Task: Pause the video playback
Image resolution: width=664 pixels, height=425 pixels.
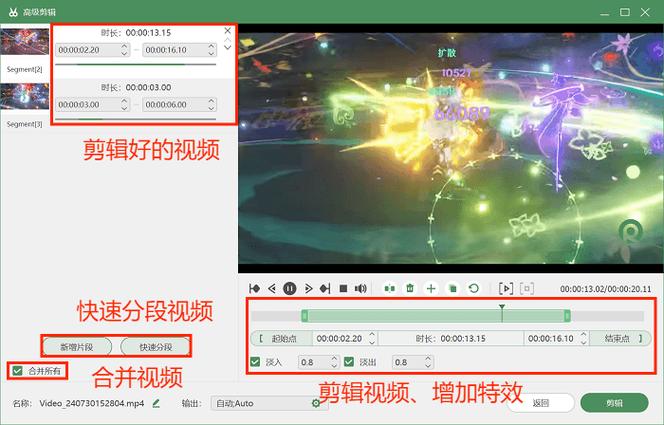Action: pos(290,289)
